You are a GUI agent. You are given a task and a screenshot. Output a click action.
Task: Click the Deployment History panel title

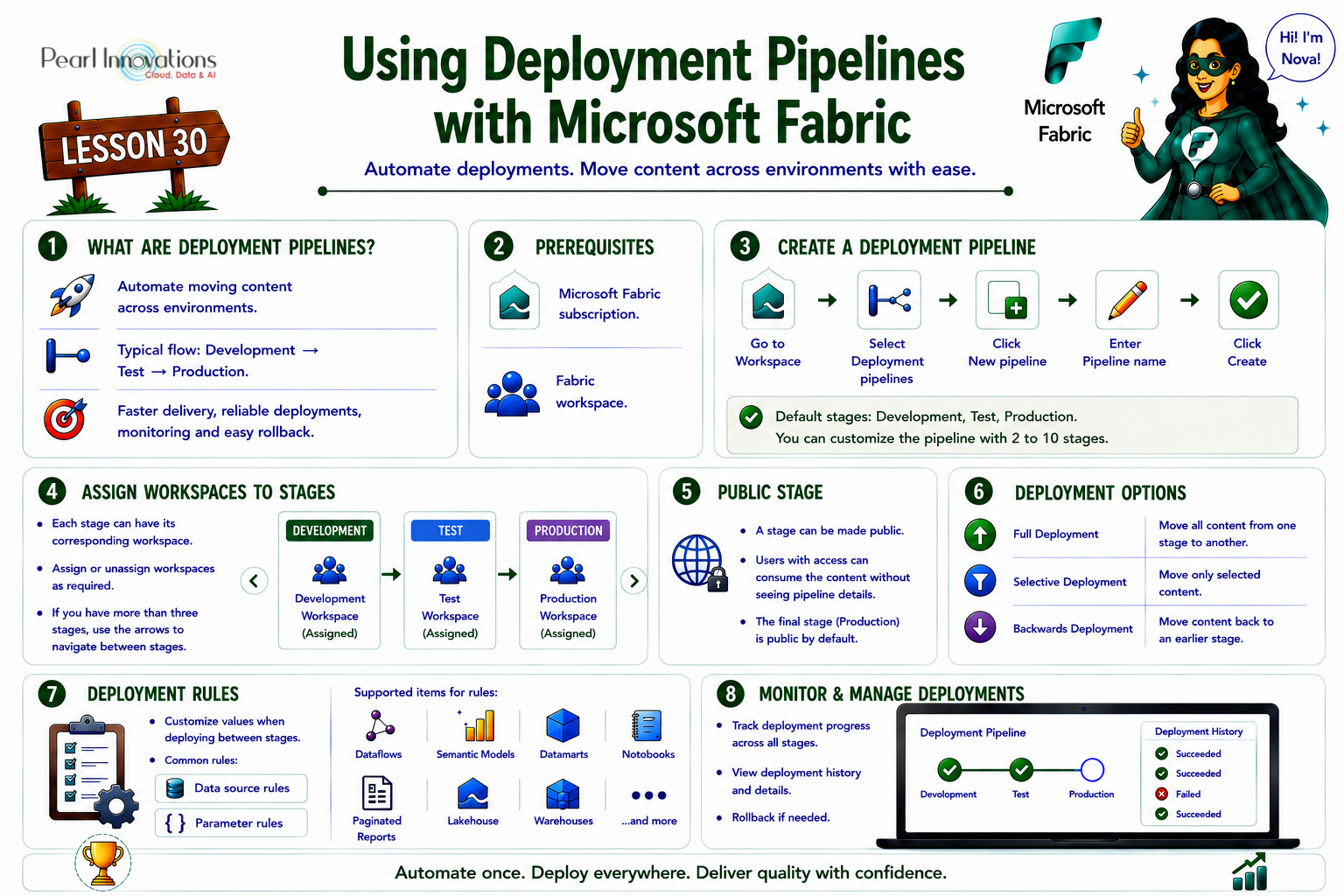1199,731
